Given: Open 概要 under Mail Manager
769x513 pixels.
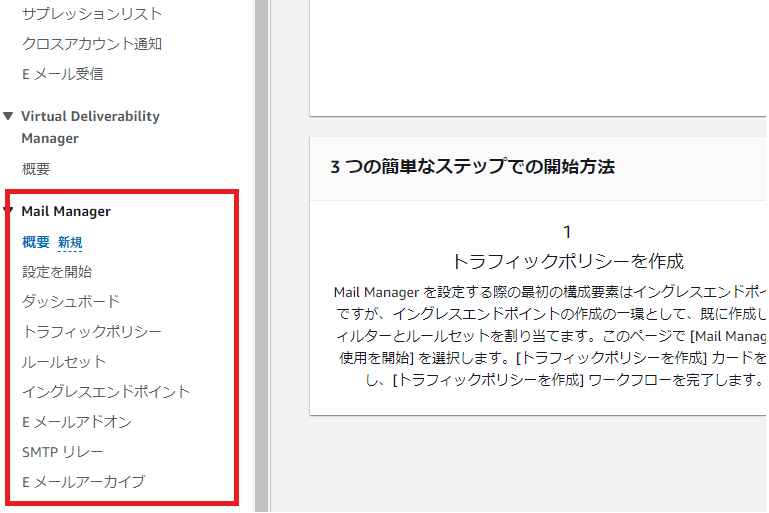Looking at the screenshot, I should (36, 242).
